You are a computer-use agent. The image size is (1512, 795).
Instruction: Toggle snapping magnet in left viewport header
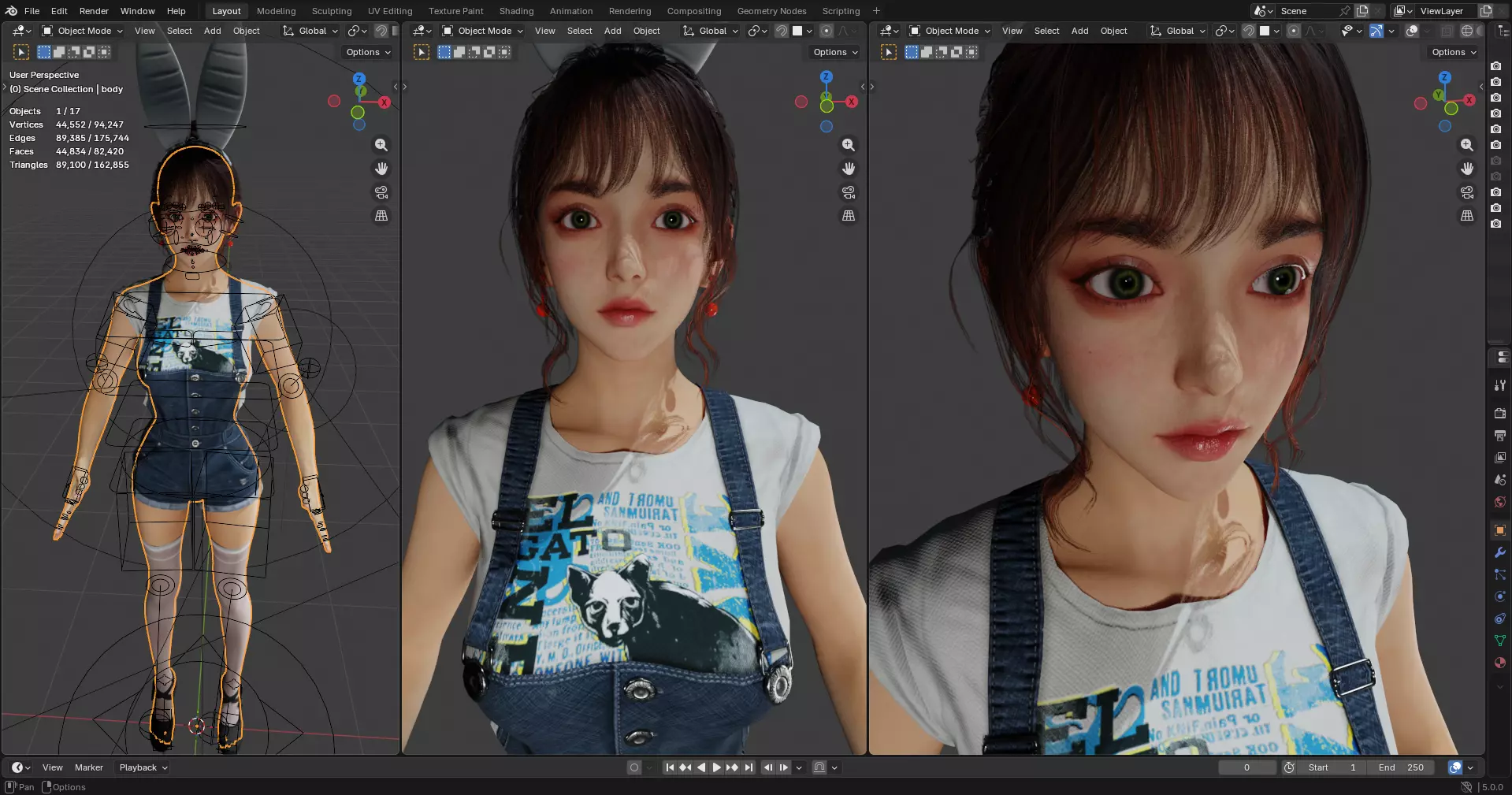point(381,31)
